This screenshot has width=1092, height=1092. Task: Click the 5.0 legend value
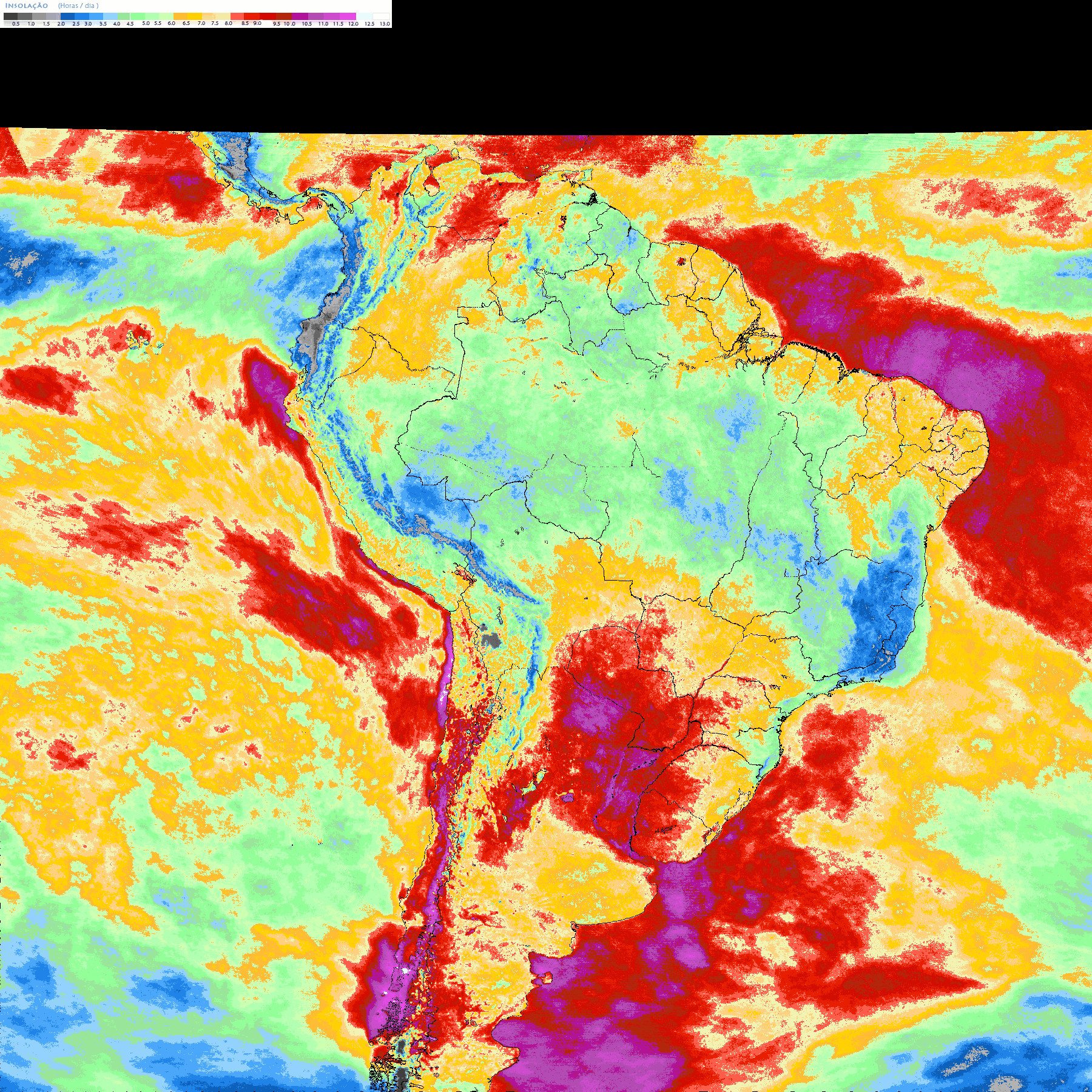click(x=146, y=23)
